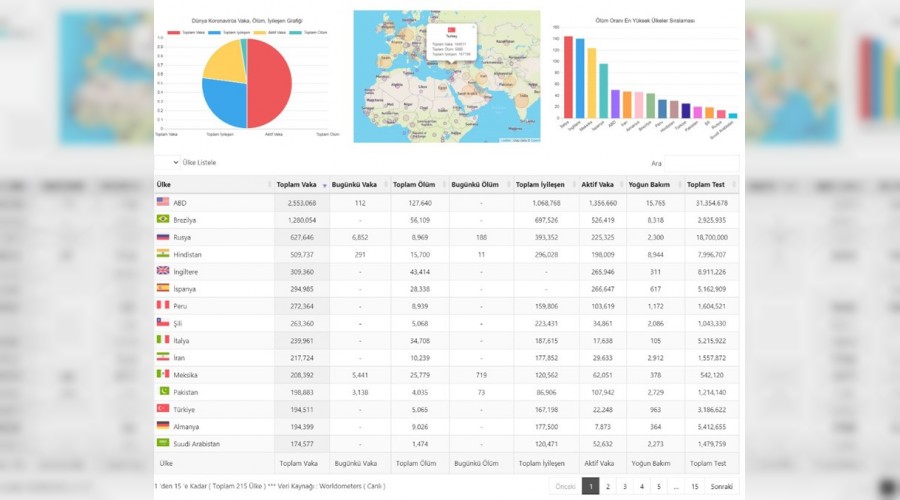Image resolution: width=900 pixels, height=500 pixels.
Task: Click the İtalya flag icon
Action: (163, 339)
